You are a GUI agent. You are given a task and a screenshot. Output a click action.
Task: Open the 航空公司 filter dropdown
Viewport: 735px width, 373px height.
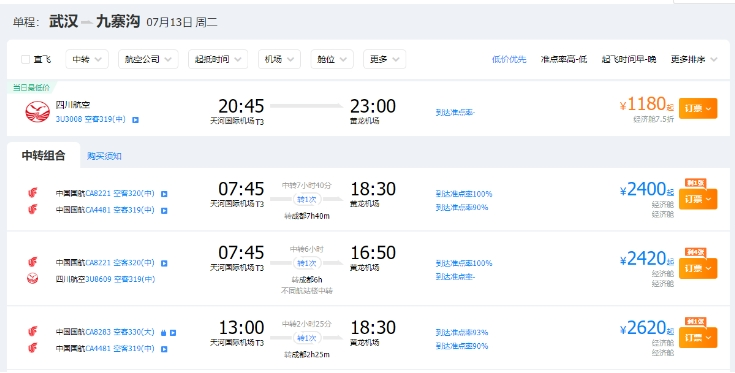coord(148,60)
